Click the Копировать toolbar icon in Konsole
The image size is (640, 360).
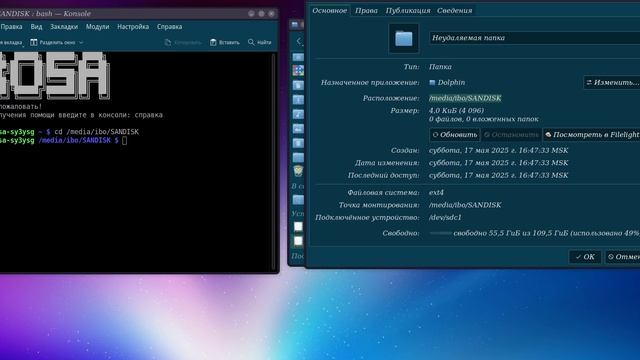point(168,42)
